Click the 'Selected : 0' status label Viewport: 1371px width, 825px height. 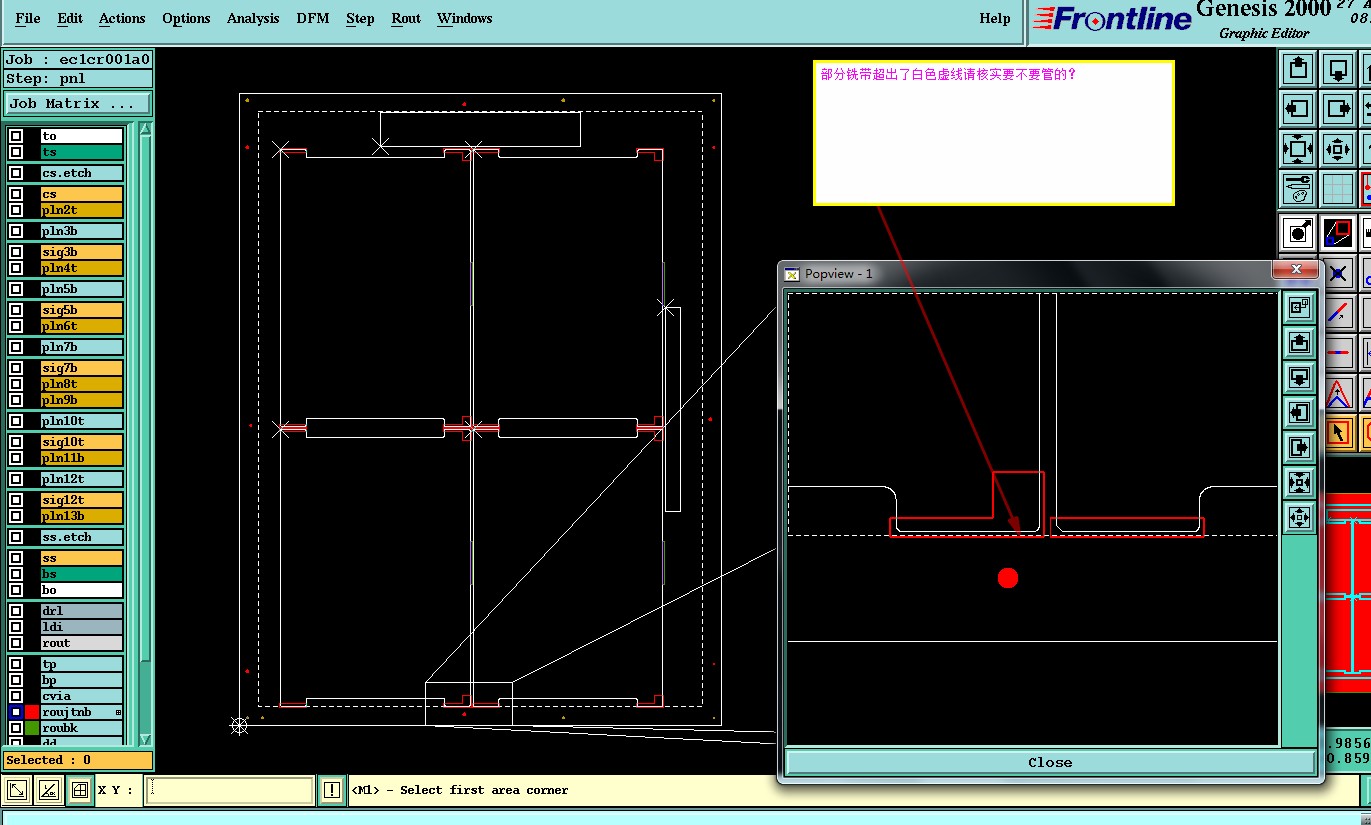[78, 760]
